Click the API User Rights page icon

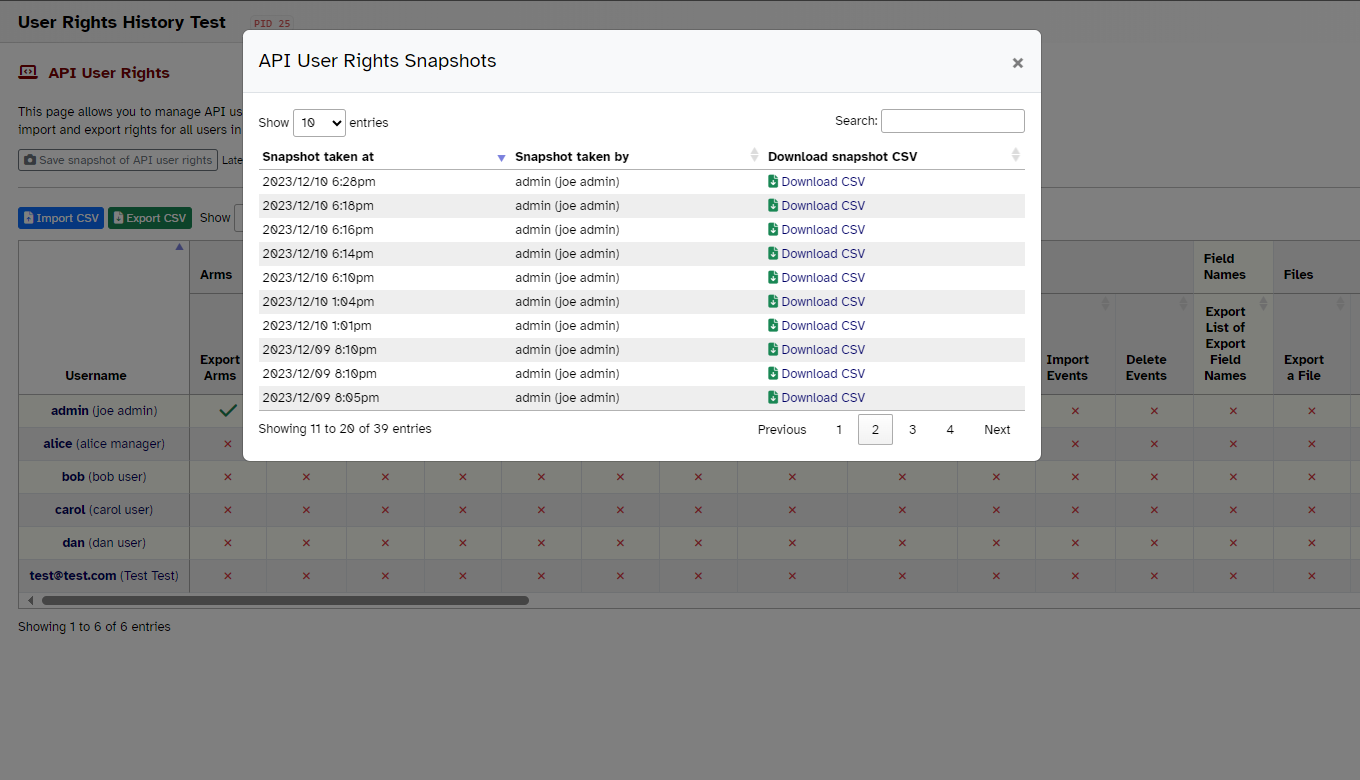[28, 72]
